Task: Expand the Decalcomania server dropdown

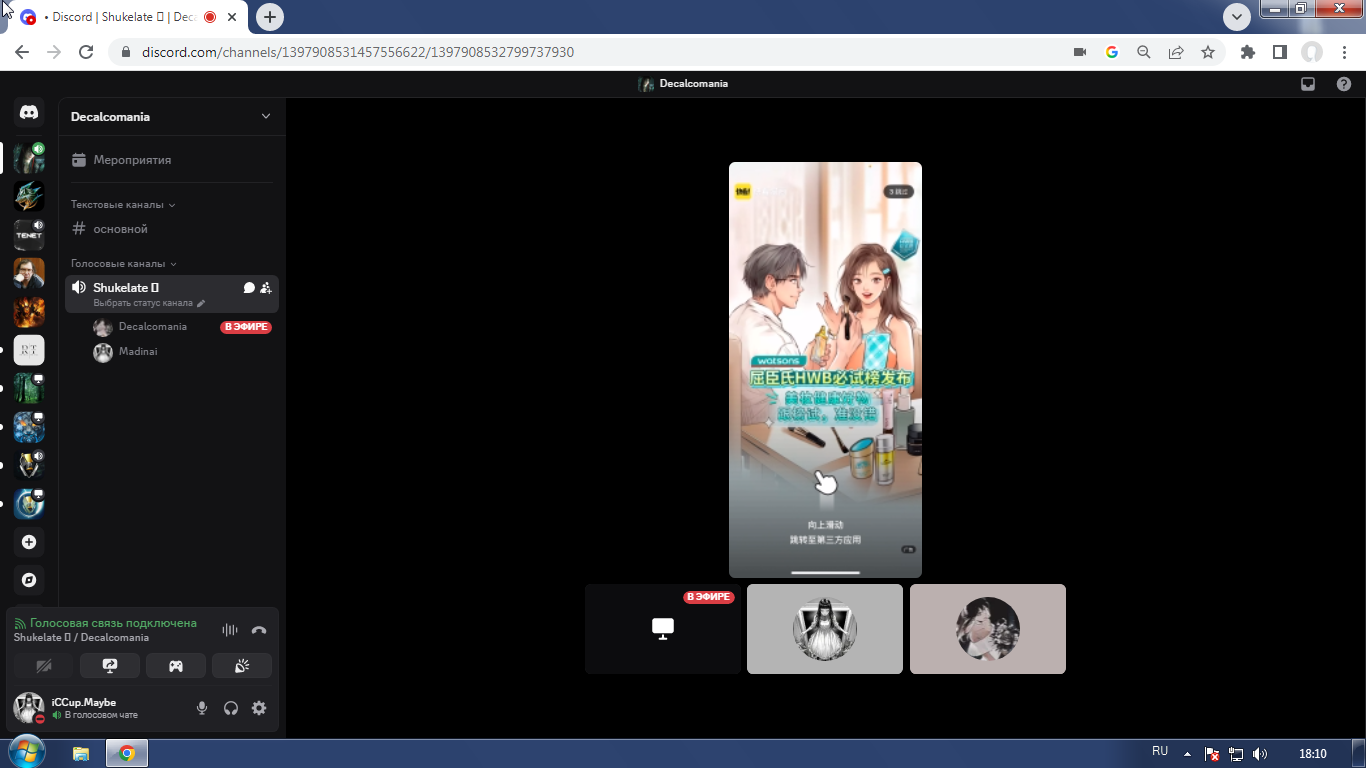Action: (266, 117)
